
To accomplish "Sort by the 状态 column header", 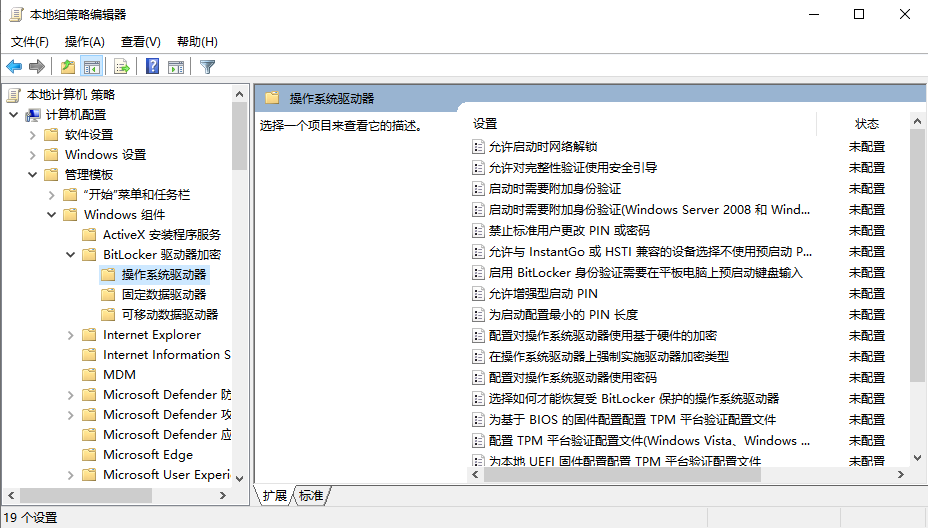I will click(x=866, y=124).
